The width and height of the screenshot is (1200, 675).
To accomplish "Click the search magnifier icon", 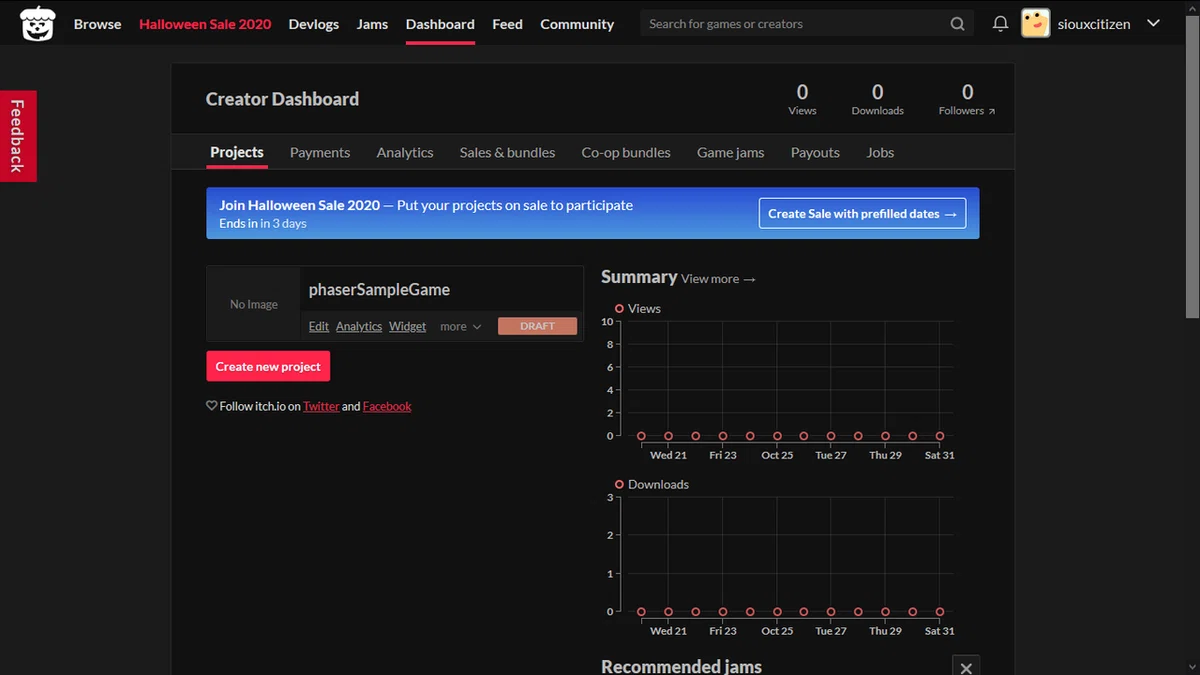I will [x=957, y=24].
